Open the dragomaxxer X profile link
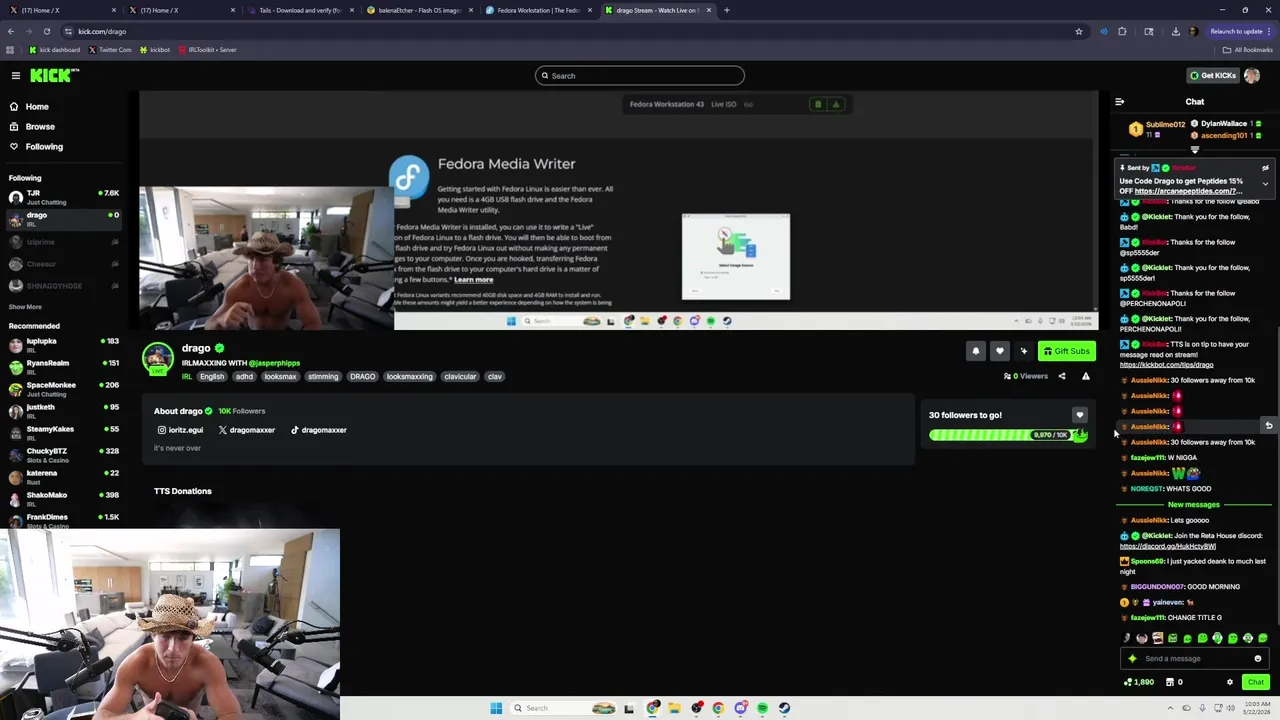 (x=247, y=430)
